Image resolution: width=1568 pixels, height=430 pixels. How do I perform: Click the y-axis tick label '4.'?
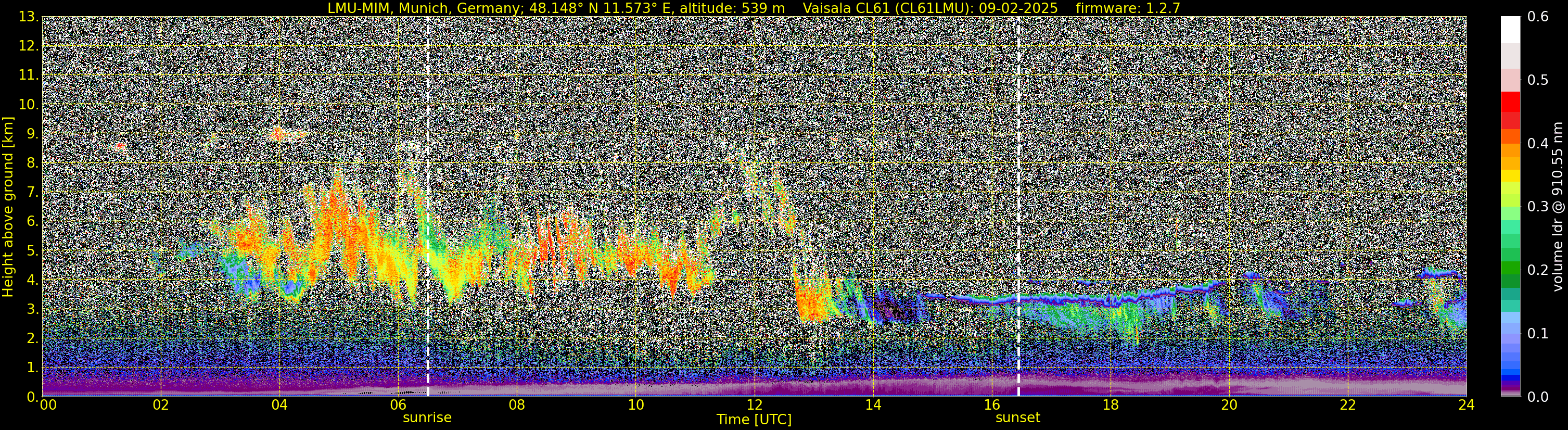[32, 280]
